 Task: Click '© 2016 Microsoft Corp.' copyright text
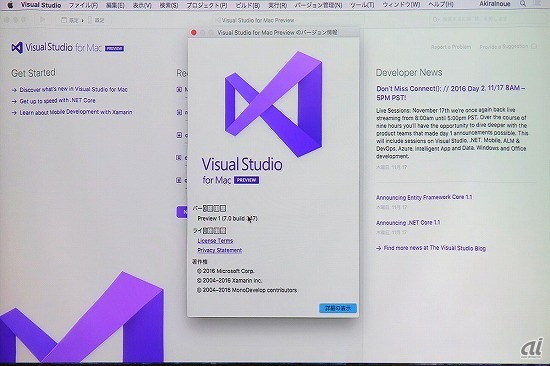pos(226,271)
